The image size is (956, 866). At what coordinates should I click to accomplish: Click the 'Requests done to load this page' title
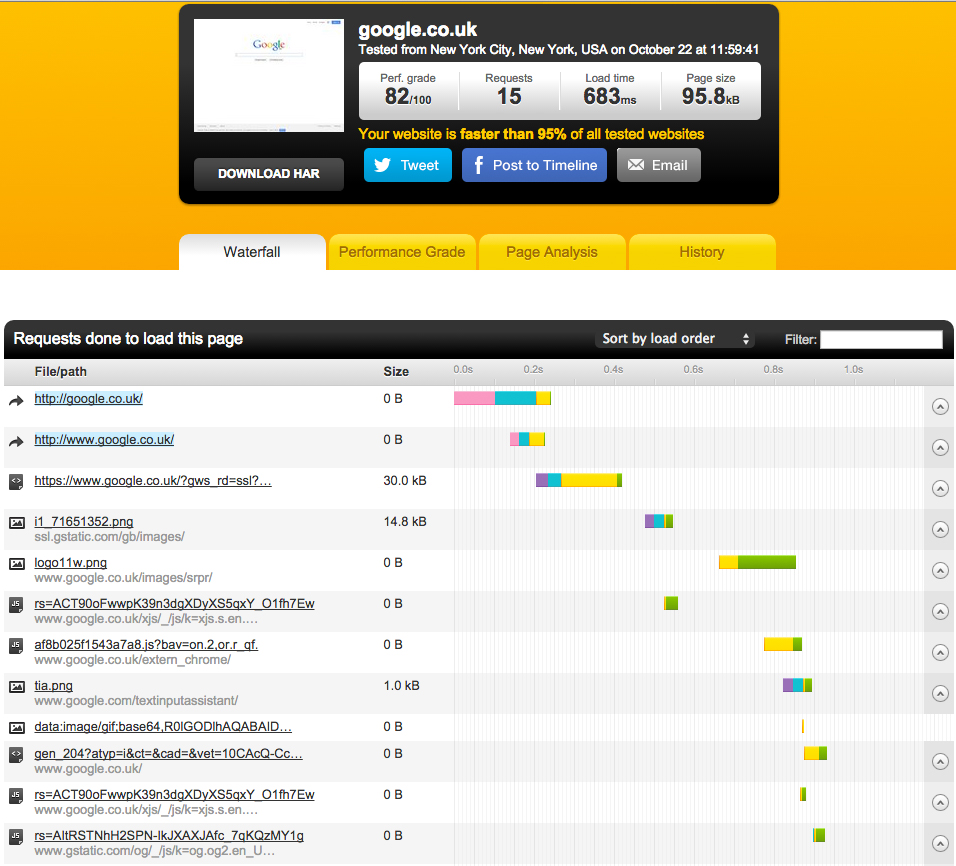(x=128, y=338)
